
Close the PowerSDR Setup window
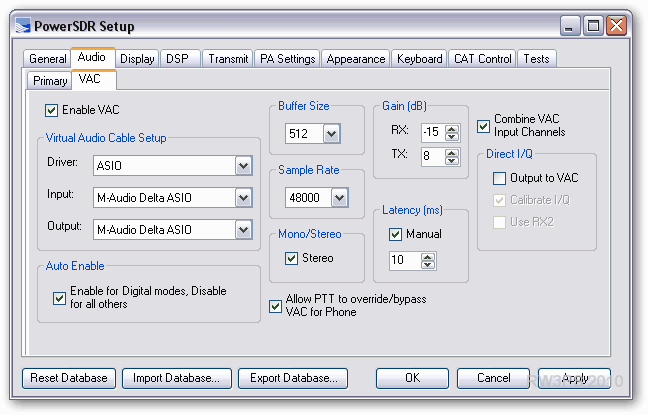point(617,26)
